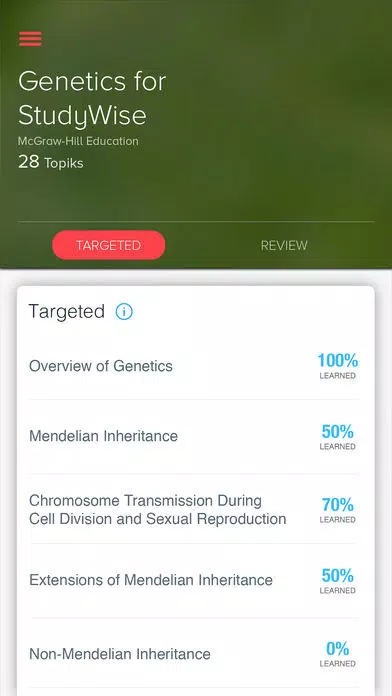Tap the Targeted section heading
Screen dimensions: 392x696
pyautogui.click(x=67, y=312)
